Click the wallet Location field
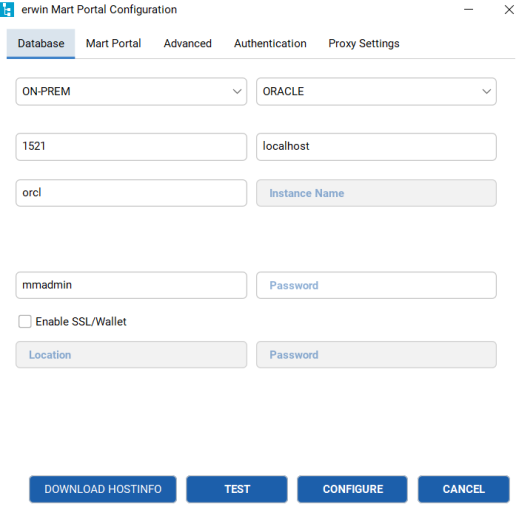 click(131, 355)
